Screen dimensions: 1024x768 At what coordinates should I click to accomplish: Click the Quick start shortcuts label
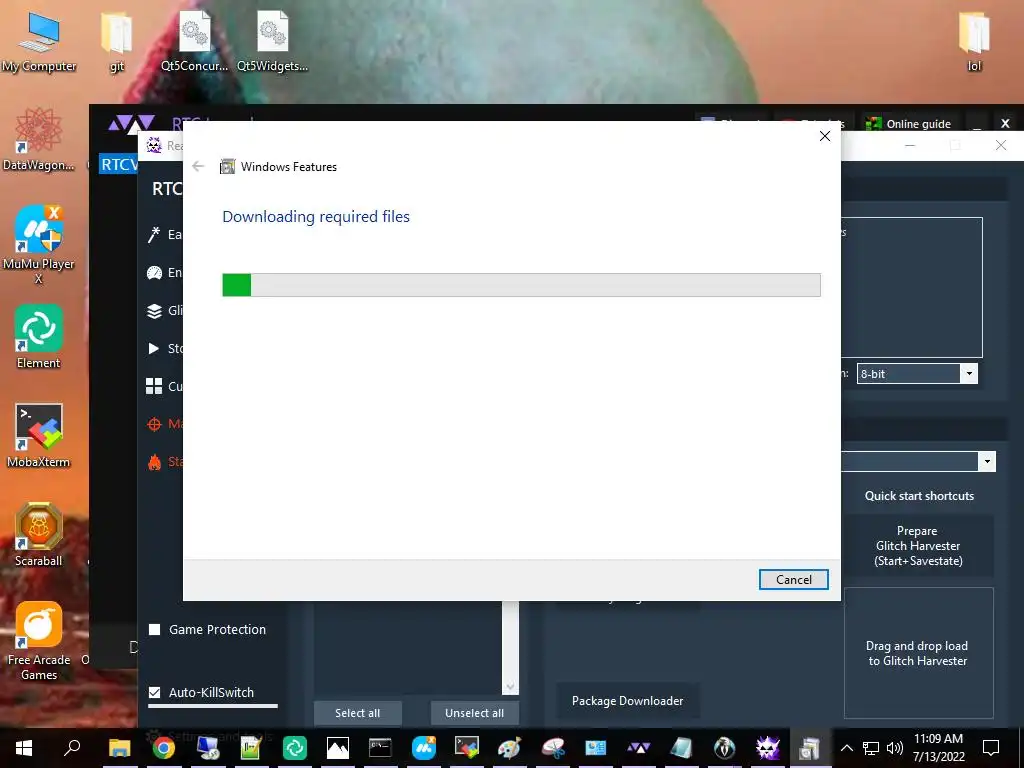point(920,496)
